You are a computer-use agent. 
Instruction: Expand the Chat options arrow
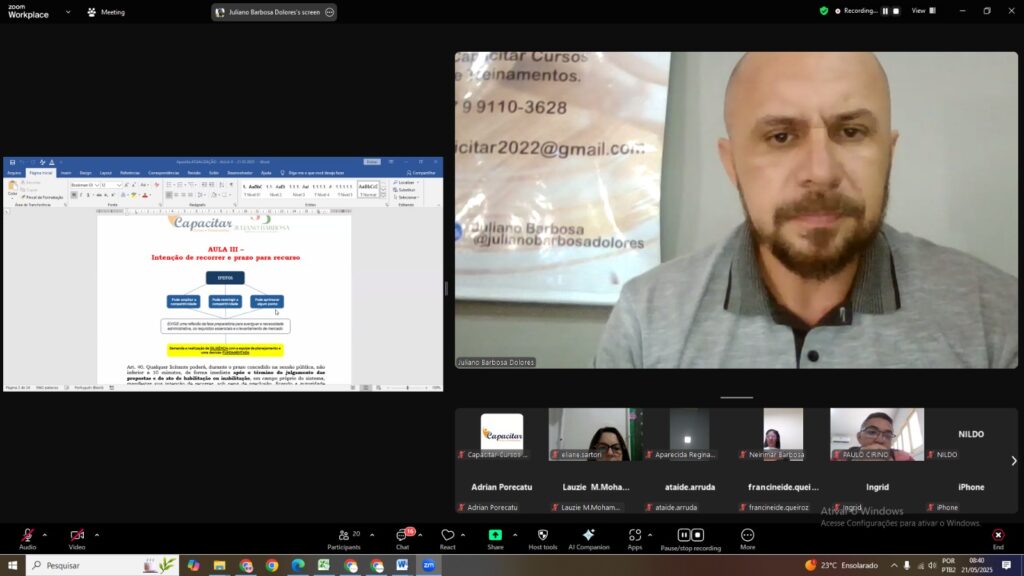pyautogui.click(x=420, y=535)
